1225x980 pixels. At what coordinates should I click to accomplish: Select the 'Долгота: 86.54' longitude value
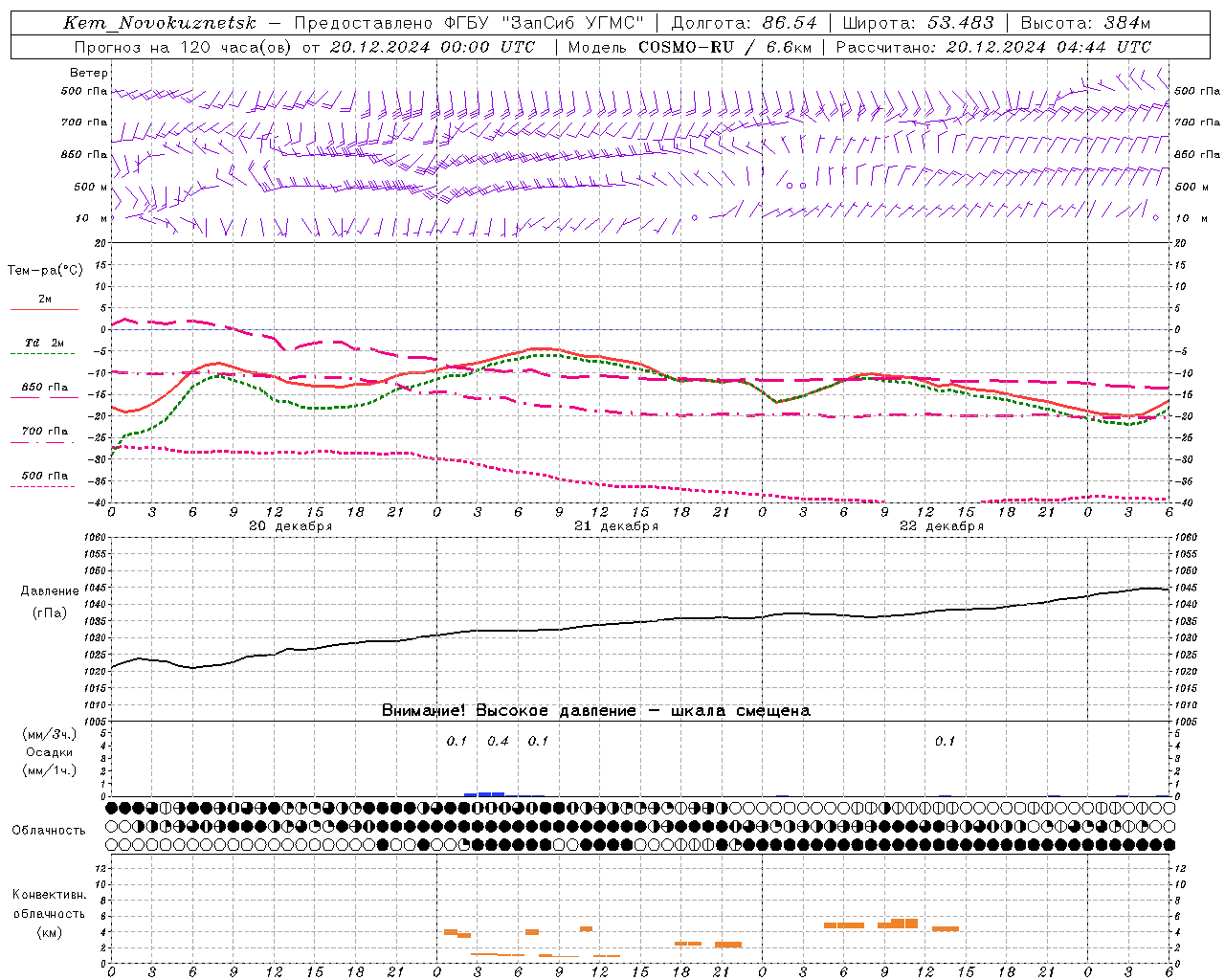point(745,23)
